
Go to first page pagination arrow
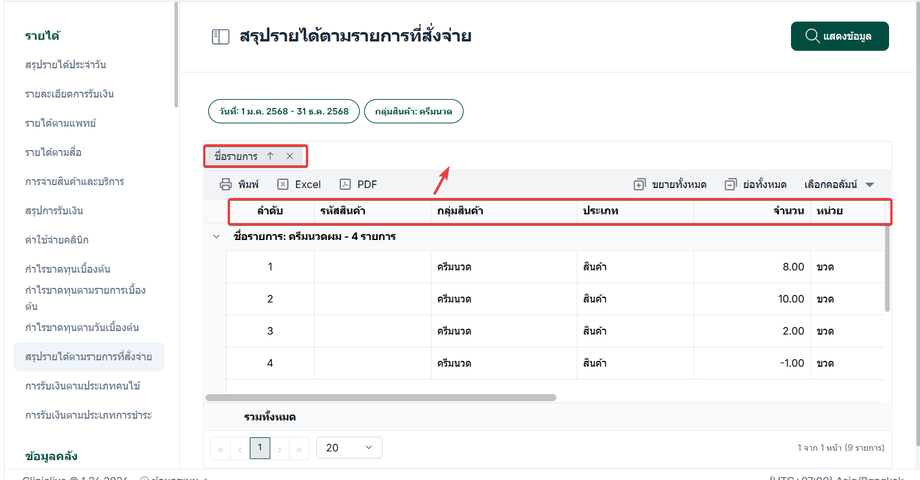pyautogui.click(x=221, y=449)
